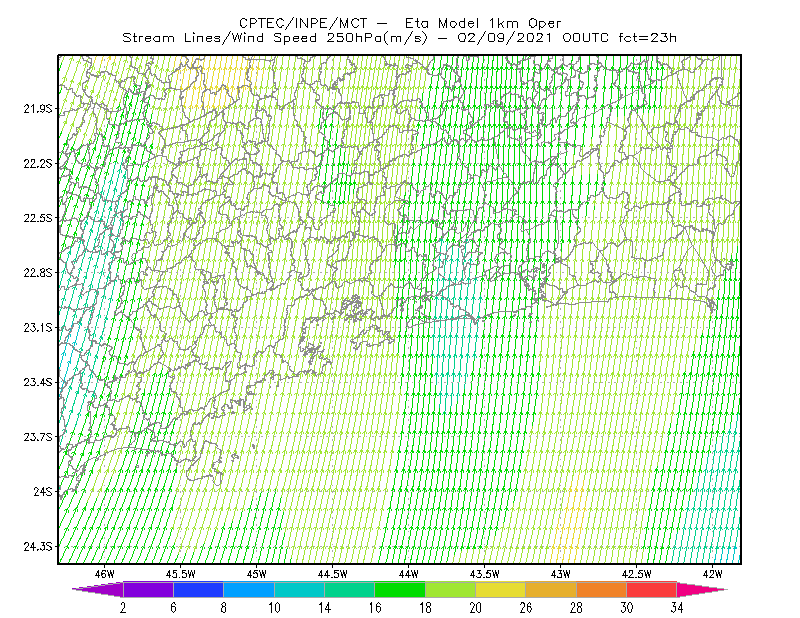This screenshot has height=618, width=800.
Task: Click the legend value 18
Action: pyautogui.click(x=425, y=608)
